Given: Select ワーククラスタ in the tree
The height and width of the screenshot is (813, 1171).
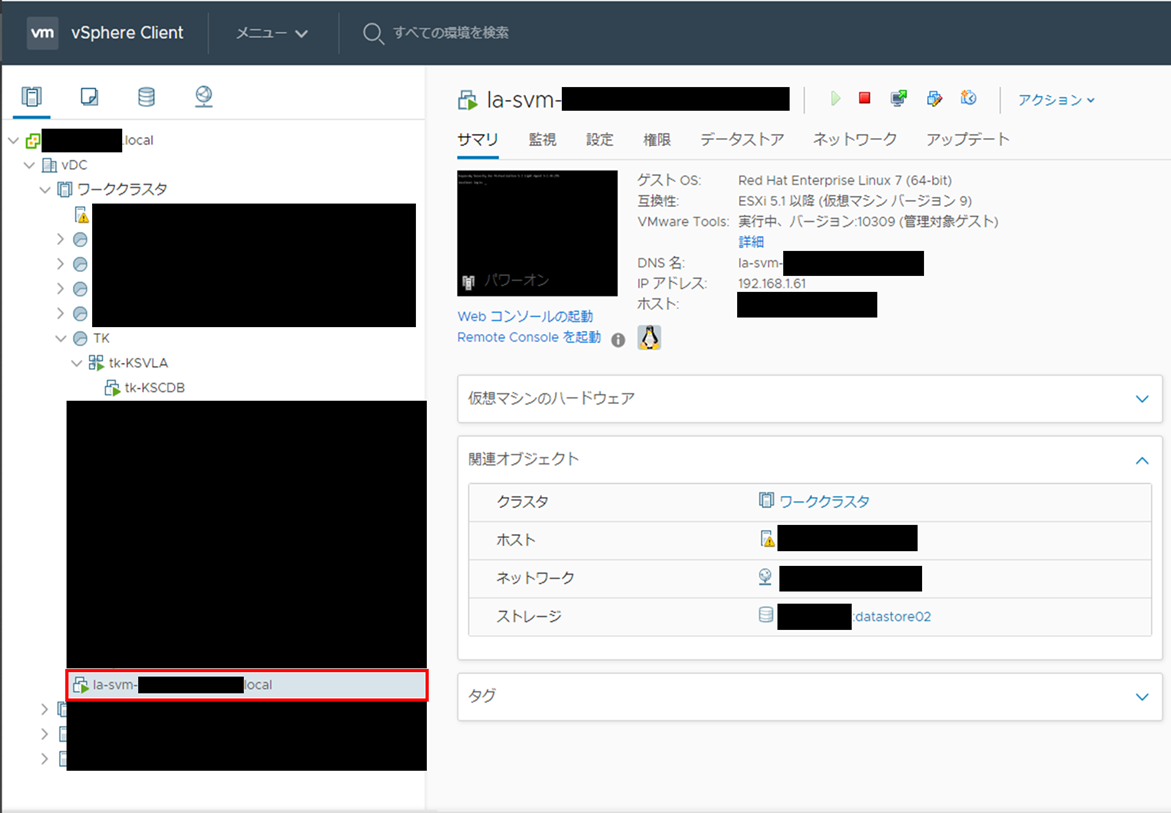Looking at the screenshot, I should tap(122, 190).
